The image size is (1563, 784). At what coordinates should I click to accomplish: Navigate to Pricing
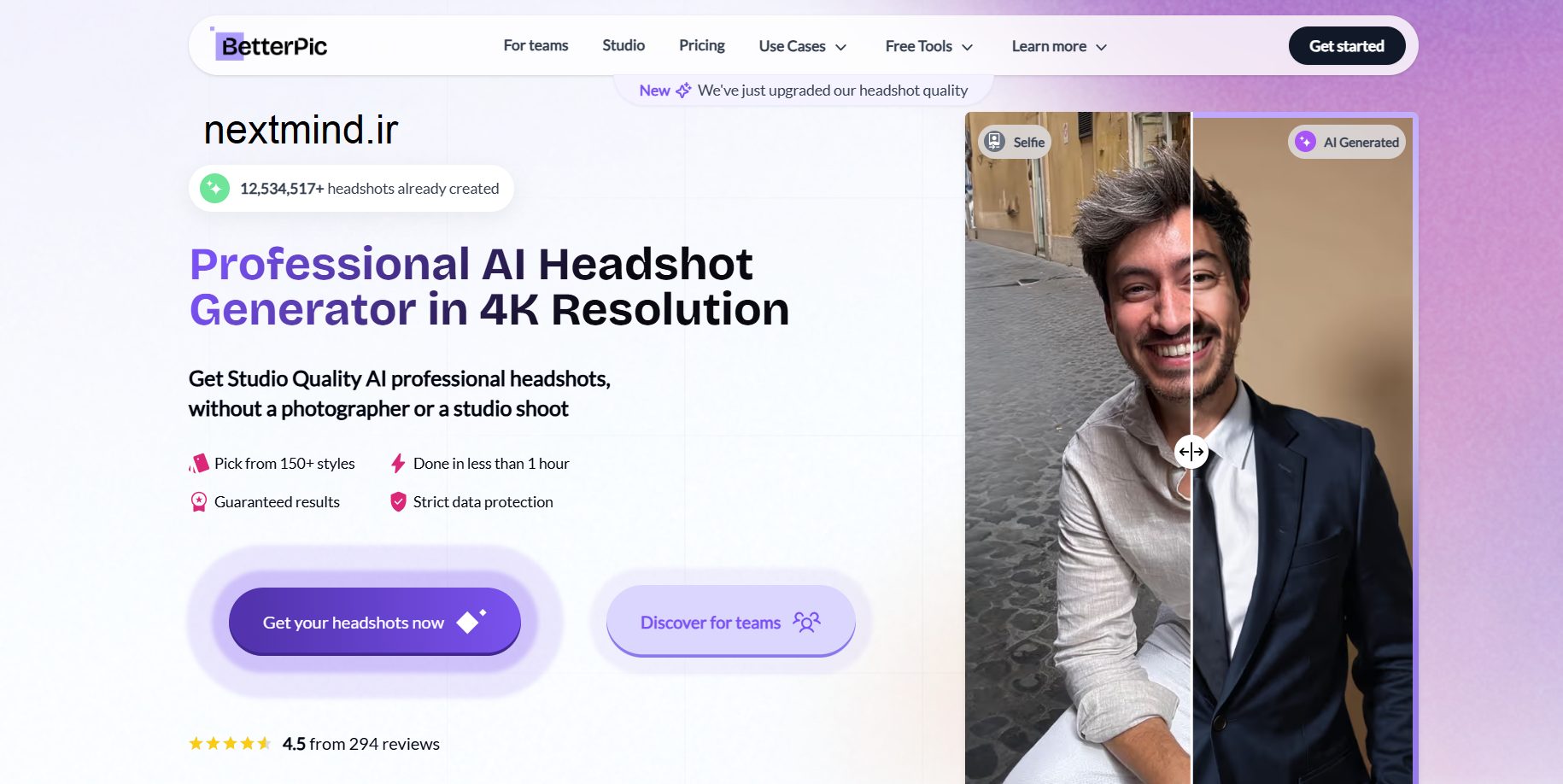[x=701, y=45]
